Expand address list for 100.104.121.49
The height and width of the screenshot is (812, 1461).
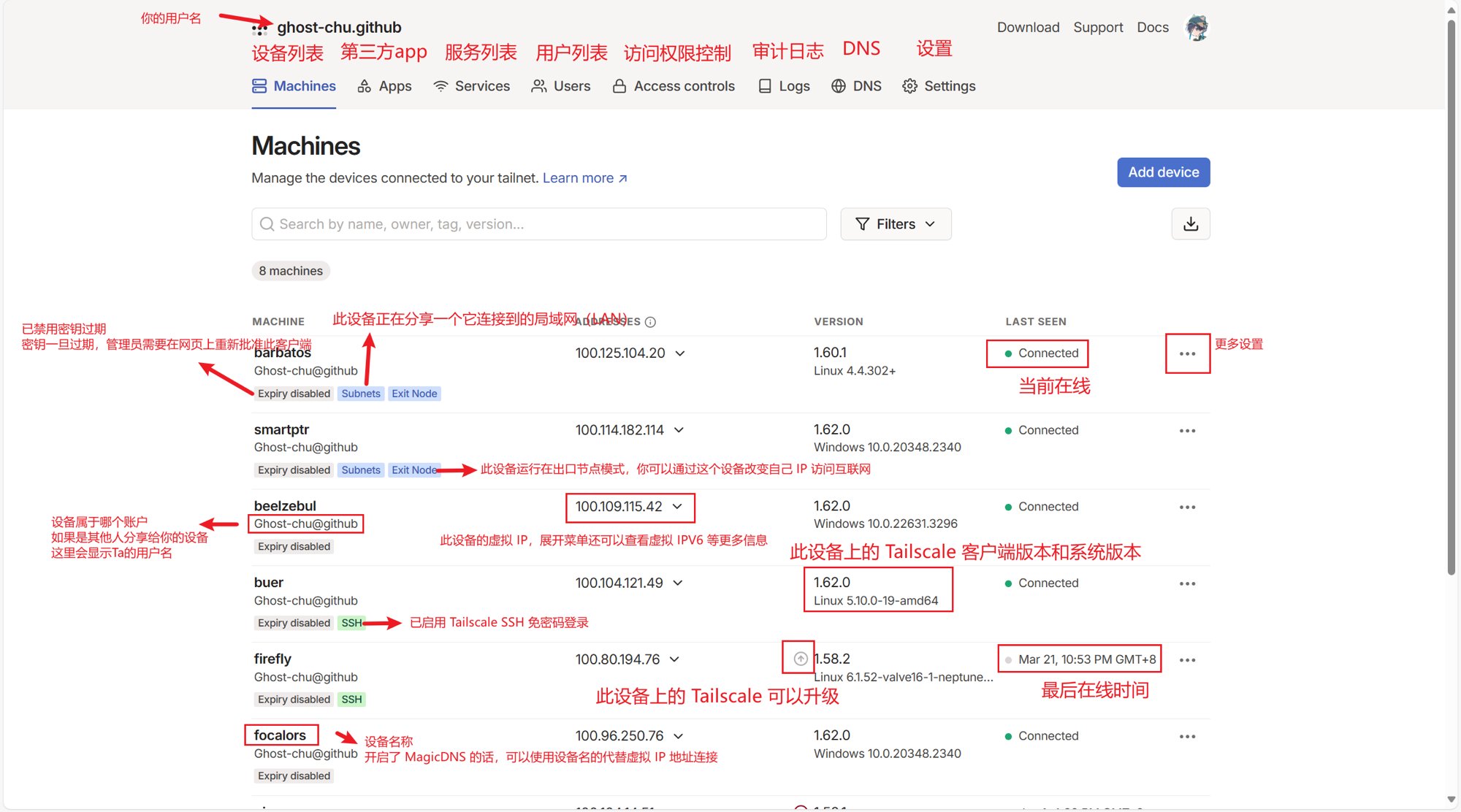tap(678, 583)
